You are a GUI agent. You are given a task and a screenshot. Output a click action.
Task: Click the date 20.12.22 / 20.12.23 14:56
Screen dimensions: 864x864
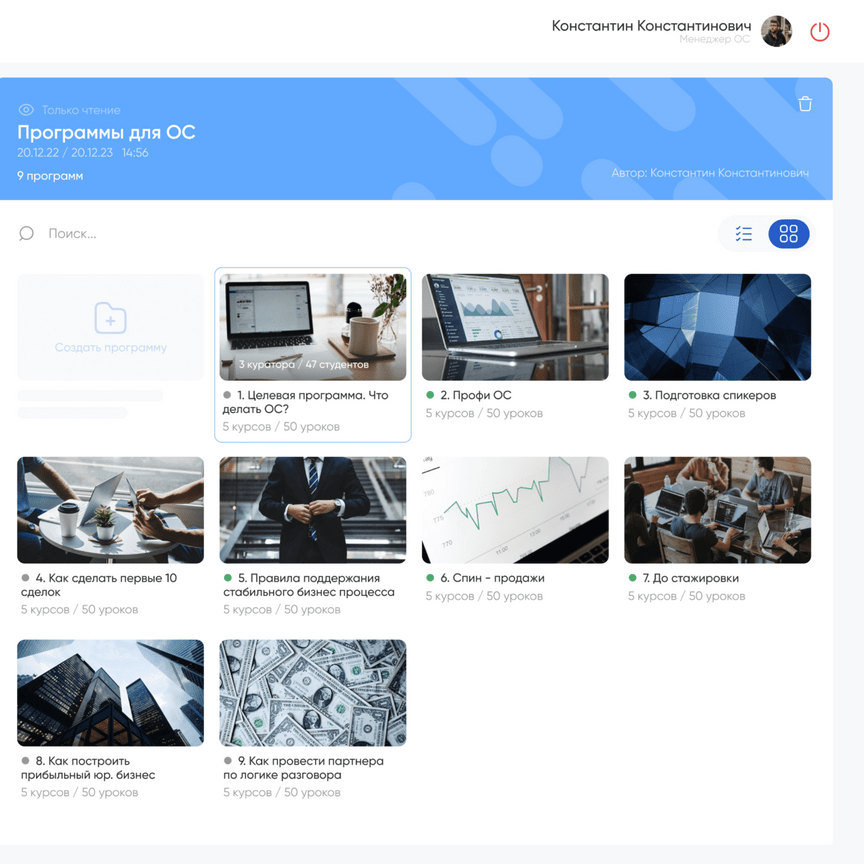click(83, 153)
